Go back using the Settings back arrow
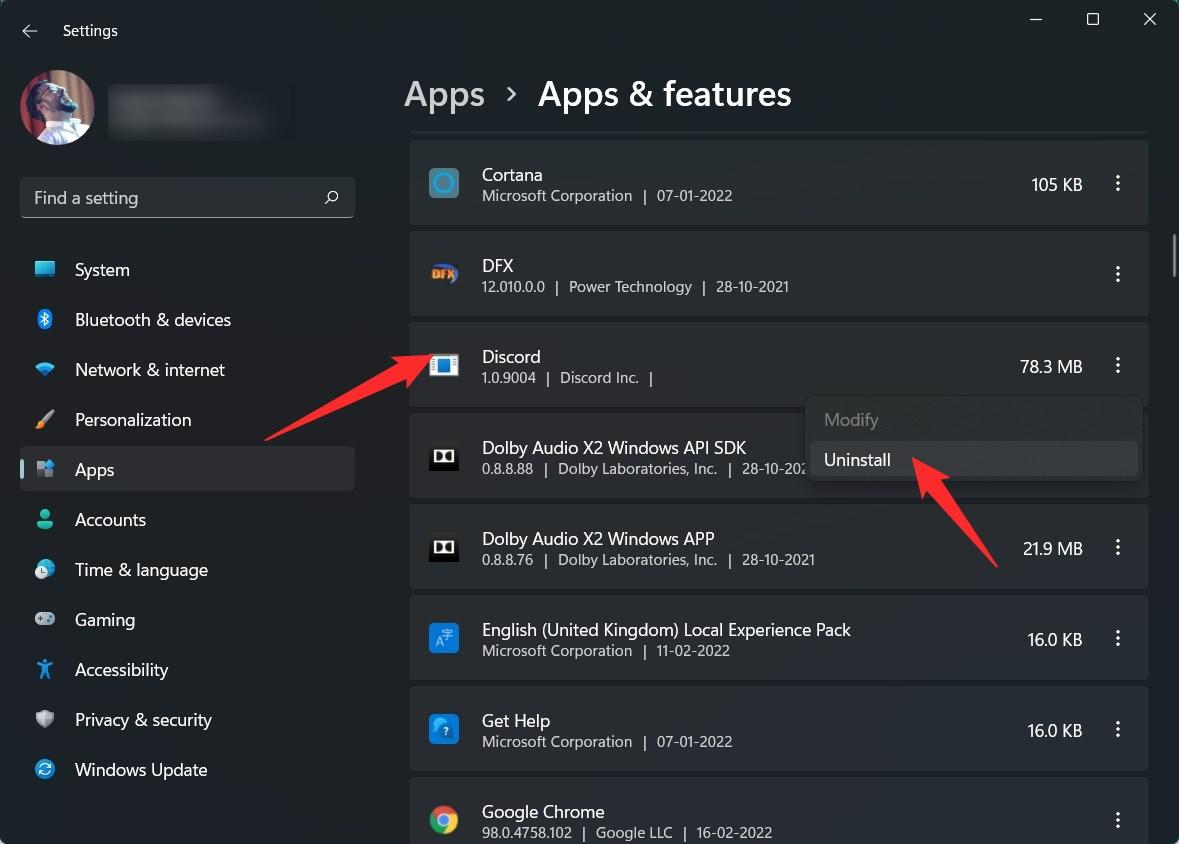1179x844 pixels. tap(29, 31)
